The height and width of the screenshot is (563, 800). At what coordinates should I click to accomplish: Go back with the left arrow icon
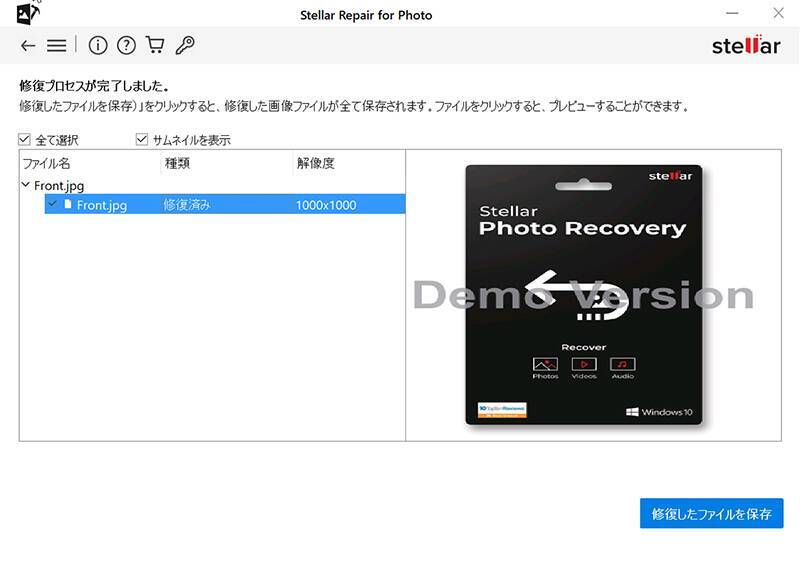[28, 46]
